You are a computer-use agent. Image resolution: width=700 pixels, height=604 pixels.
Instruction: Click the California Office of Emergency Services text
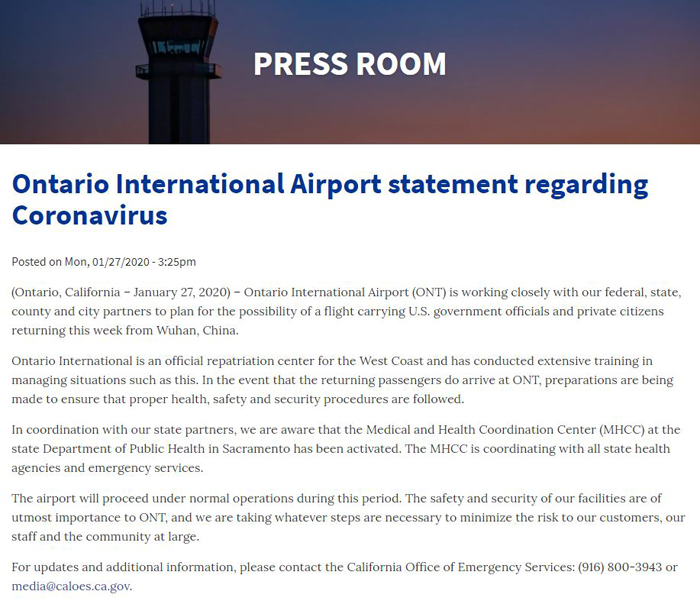(460, 567)
